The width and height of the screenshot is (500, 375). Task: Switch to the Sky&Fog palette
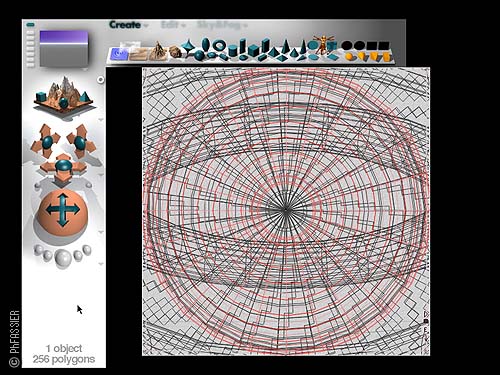[219, 25]
